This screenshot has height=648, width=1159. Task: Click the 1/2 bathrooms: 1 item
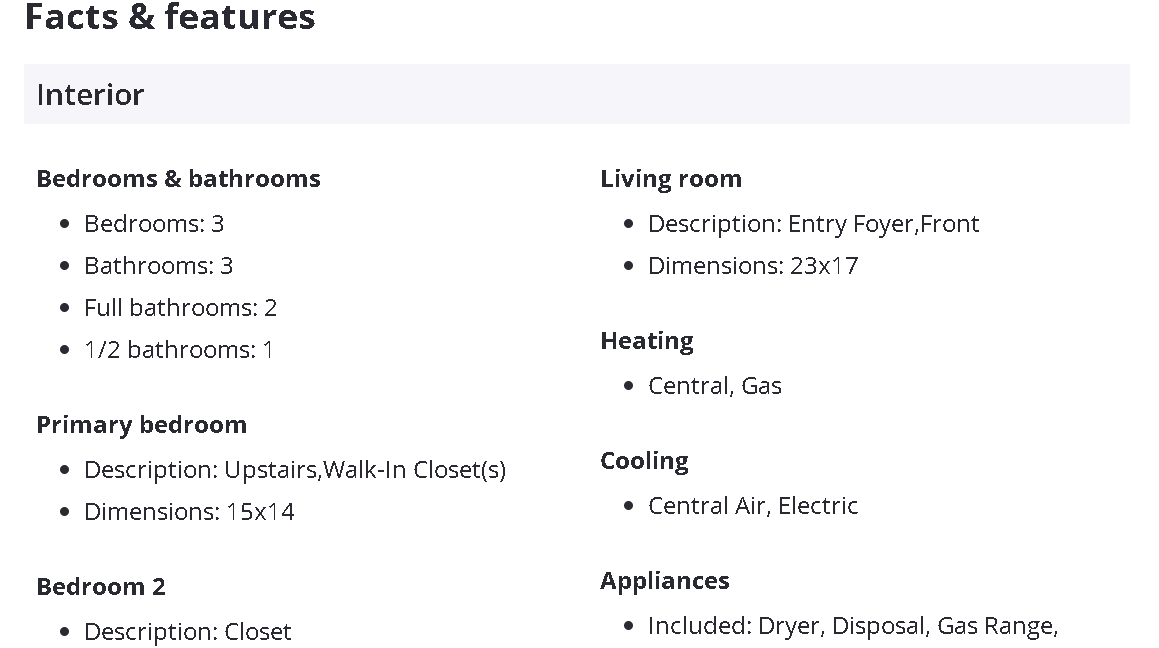178,350
